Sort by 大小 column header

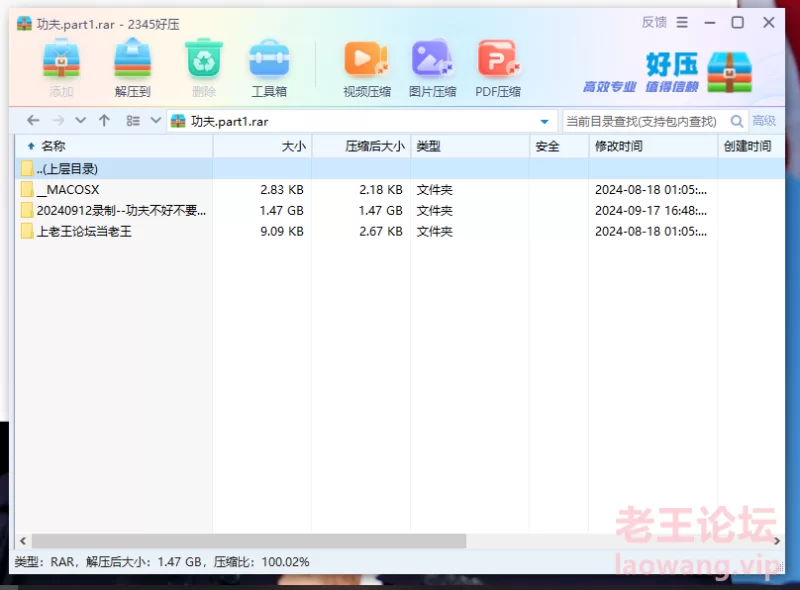coord(262,146)
